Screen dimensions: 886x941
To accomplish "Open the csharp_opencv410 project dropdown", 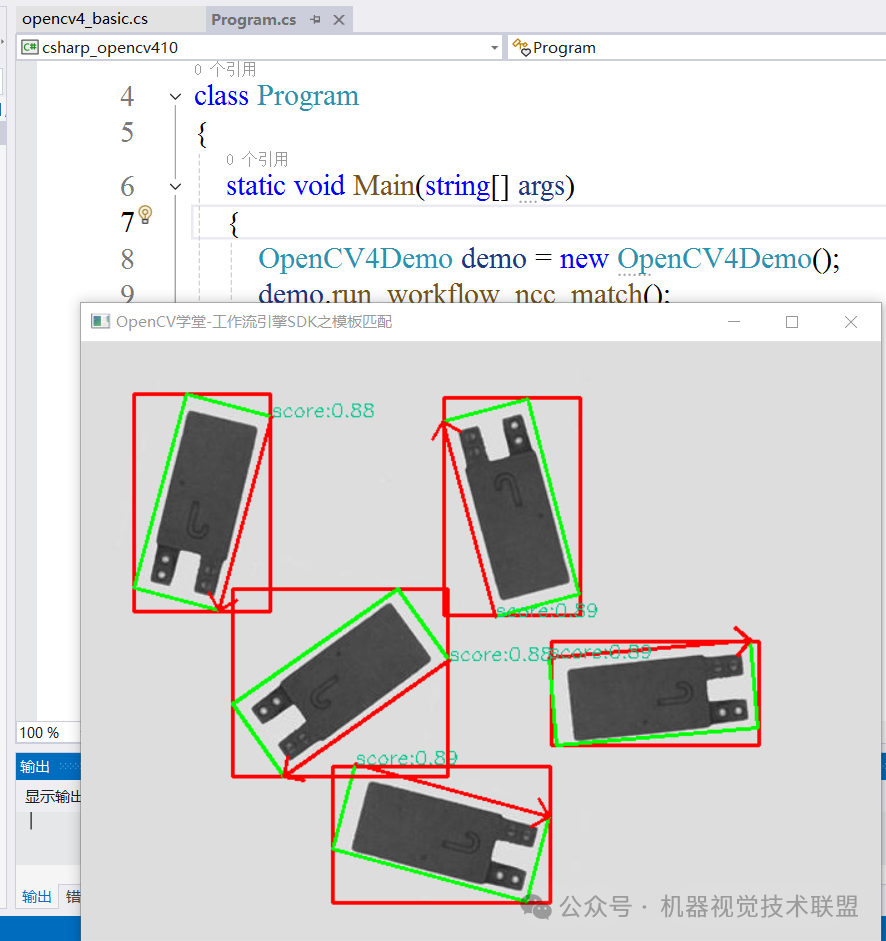I will coord(494,47).
